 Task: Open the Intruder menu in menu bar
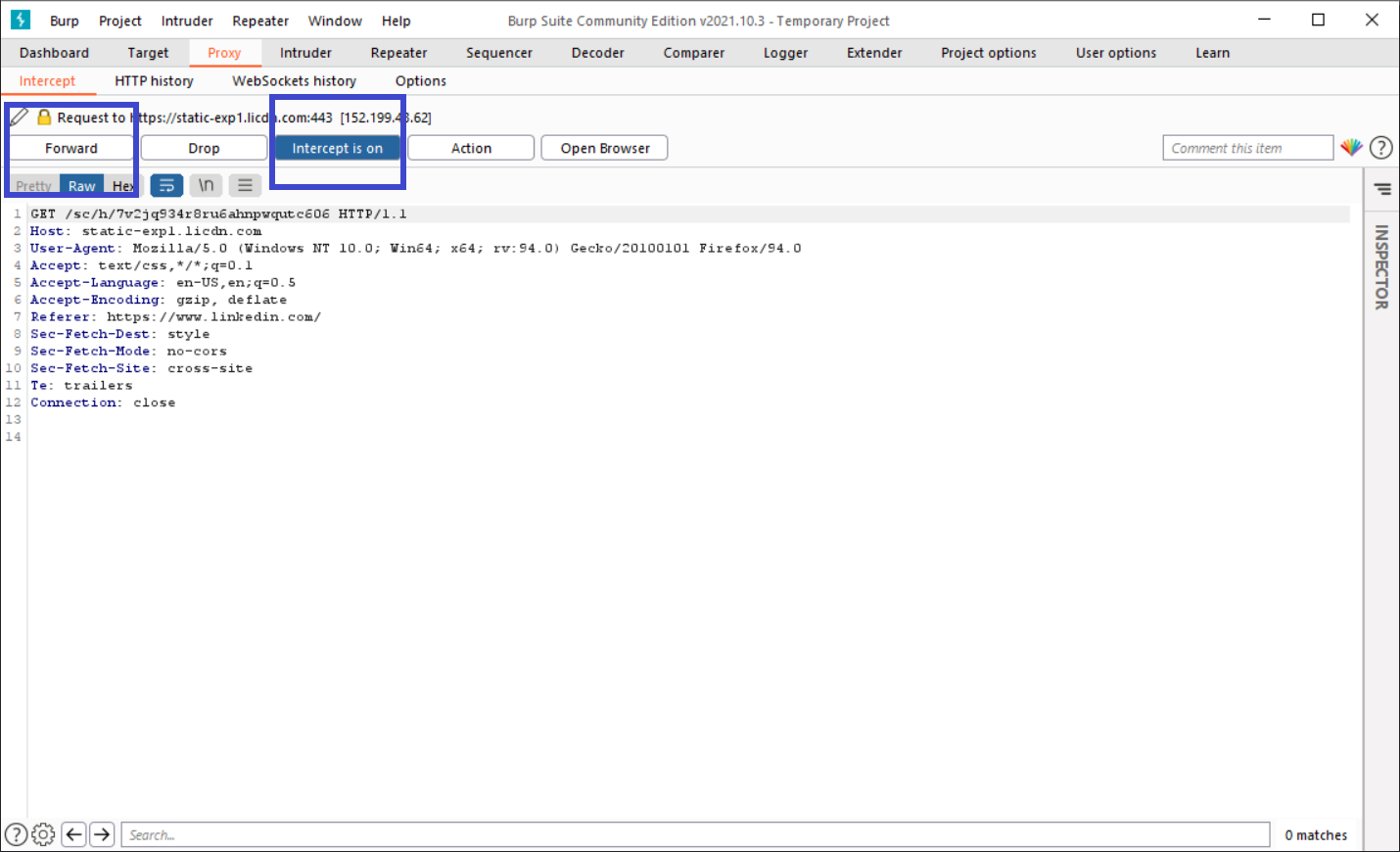187,21
